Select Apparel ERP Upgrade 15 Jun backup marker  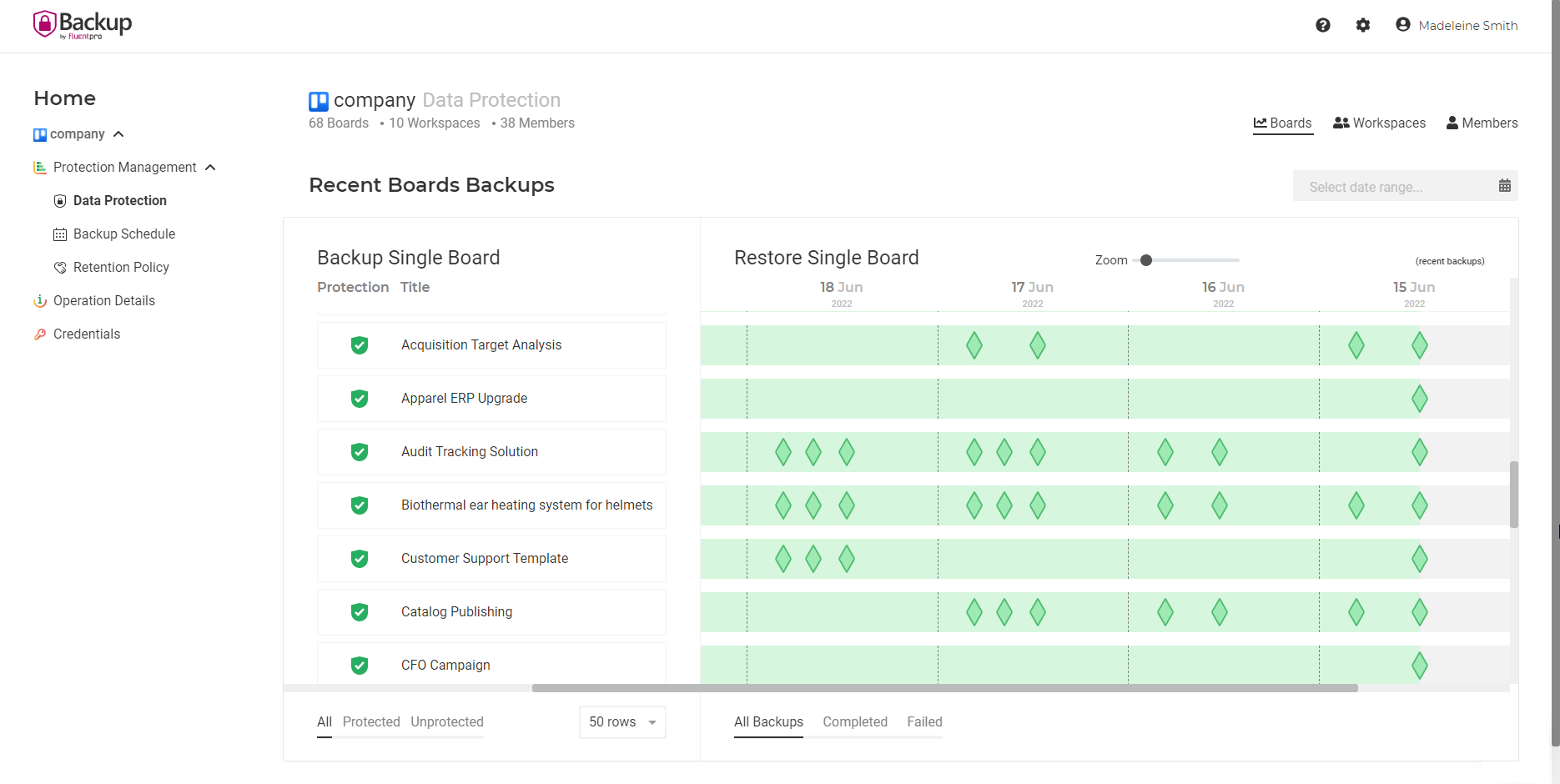tap(1420, 399)
